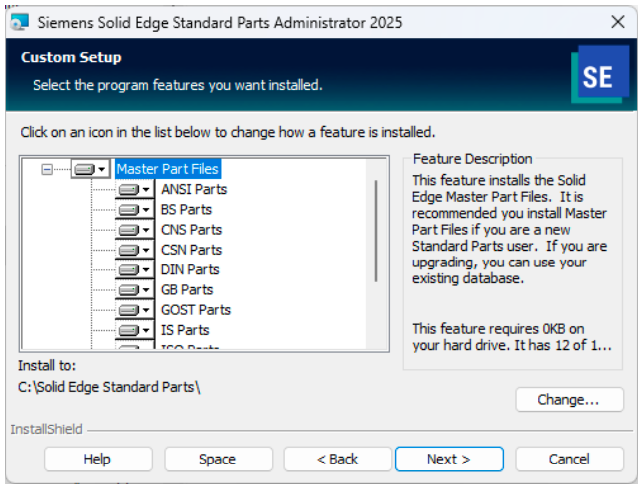Check disk Space requirements button
This screenshot has width=644, height=488.
click(x=218, y=459)
